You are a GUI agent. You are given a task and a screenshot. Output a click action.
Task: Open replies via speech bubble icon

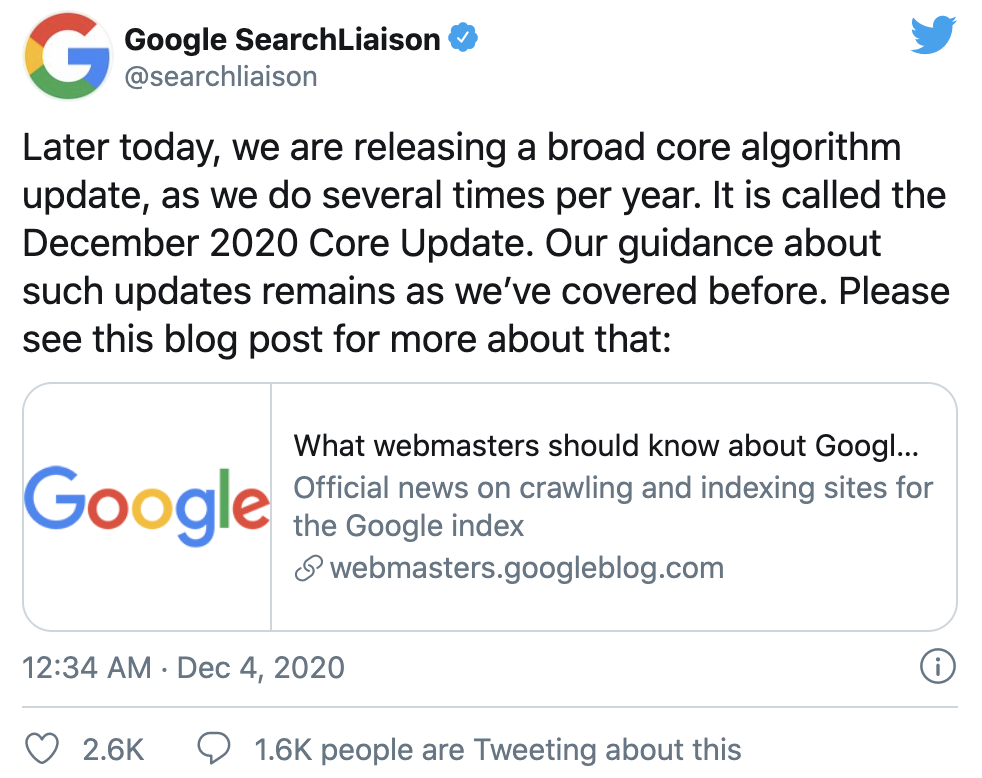214,748
